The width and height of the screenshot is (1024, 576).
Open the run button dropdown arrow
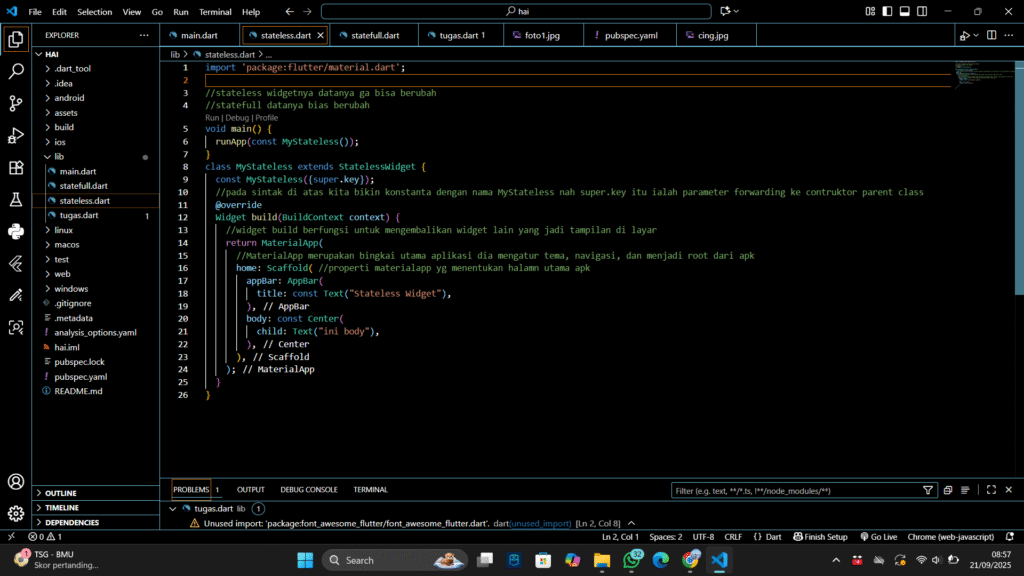pos(975,36)
